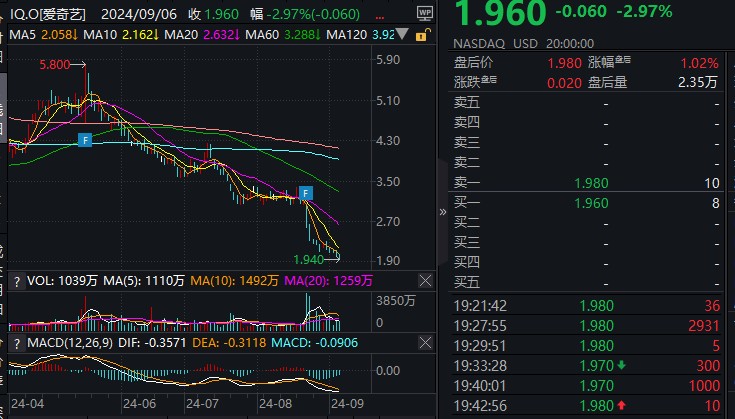
Task: Click the VOL: 1039万 label
Action: pos(62,281)
